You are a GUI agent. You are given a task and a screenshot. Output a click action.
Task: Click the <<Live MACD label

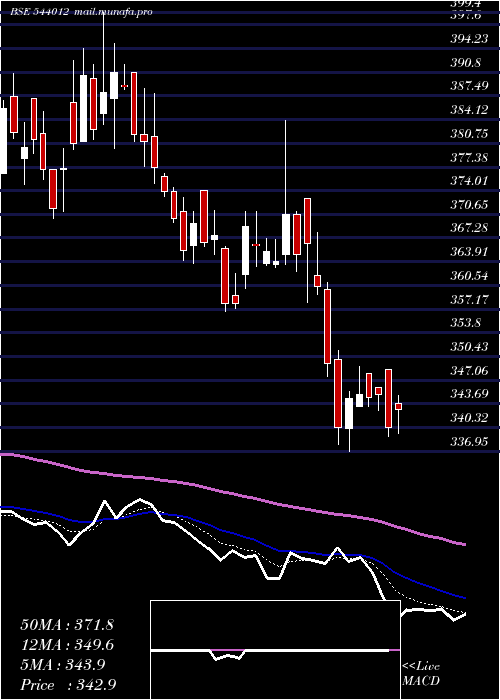(421, 674)
